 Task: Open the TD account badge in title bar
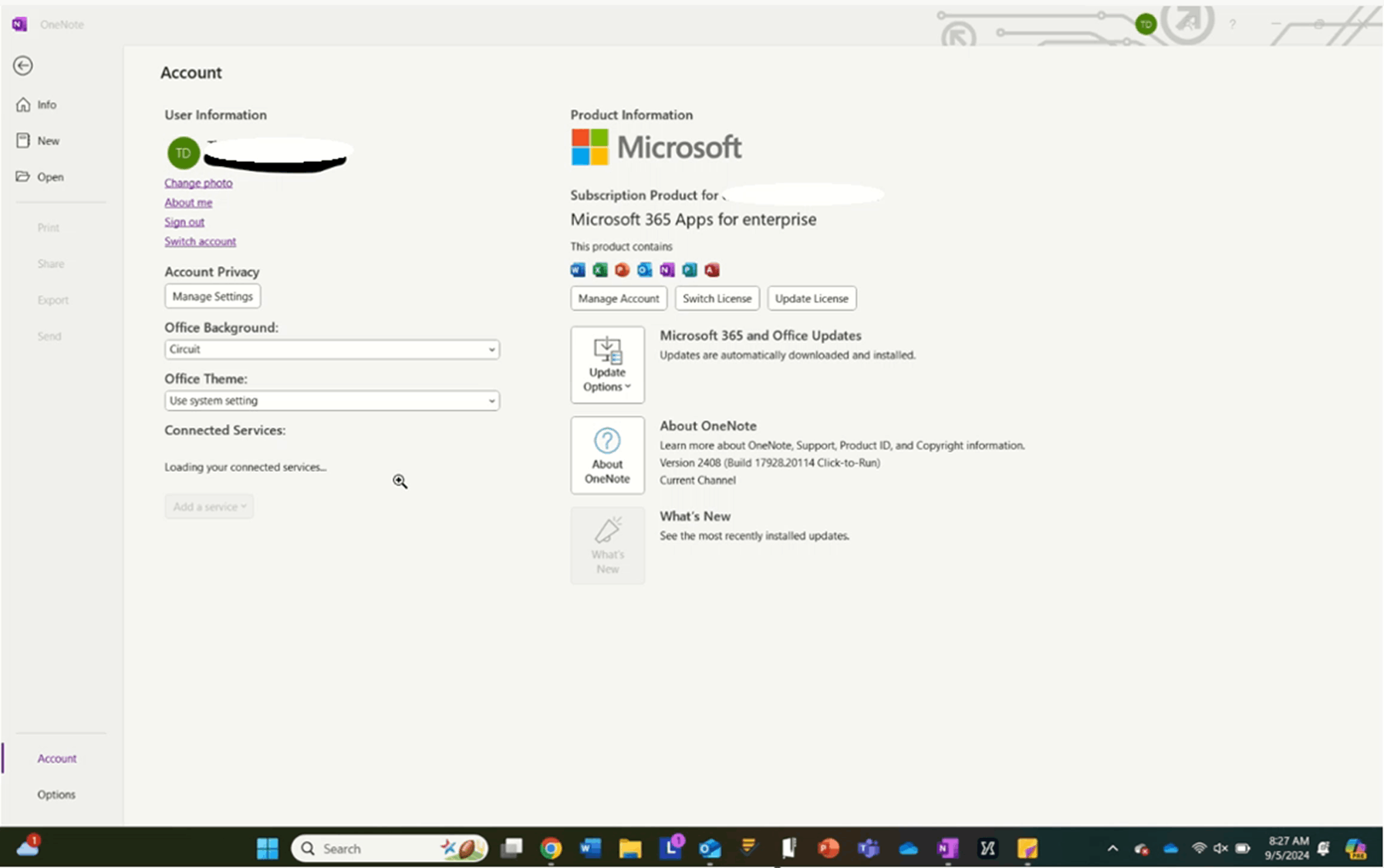pos(1146,25)
